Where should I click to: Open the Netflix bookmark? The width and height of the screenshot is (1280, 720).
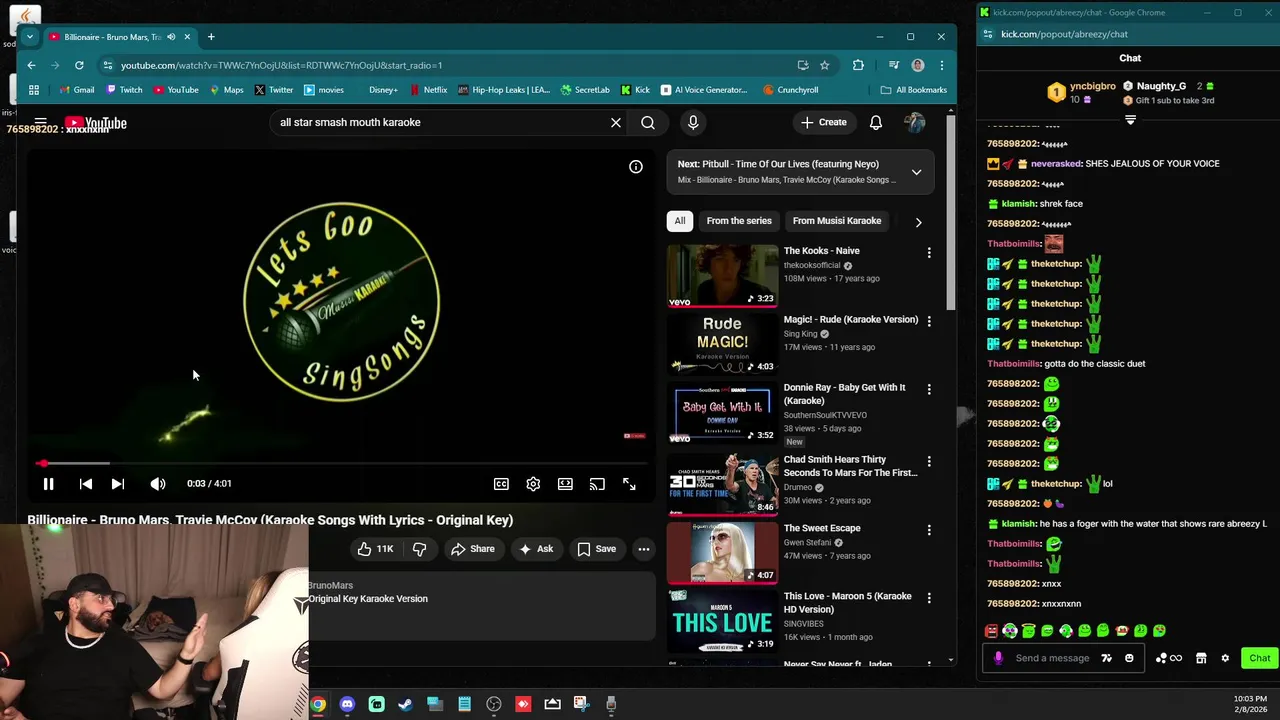coord(428,90)
